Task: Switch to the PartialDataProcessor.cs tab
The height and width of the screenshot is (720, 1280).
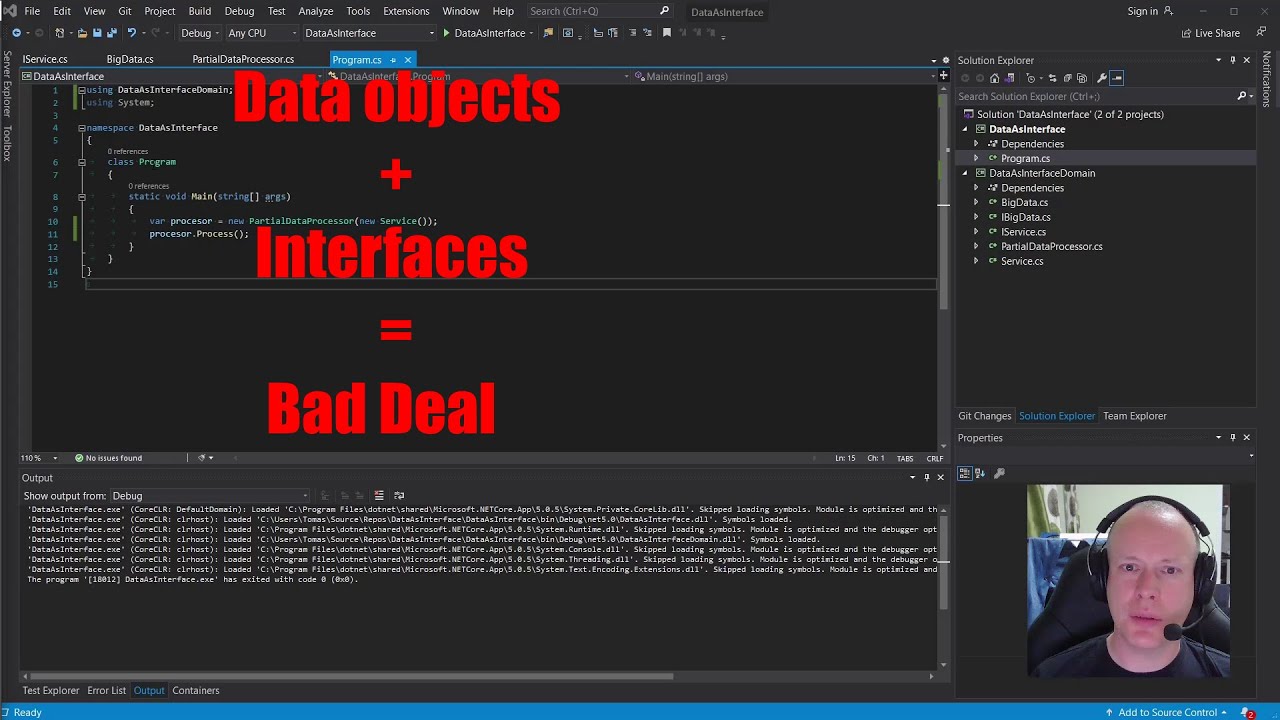Action: coord(243,60)
